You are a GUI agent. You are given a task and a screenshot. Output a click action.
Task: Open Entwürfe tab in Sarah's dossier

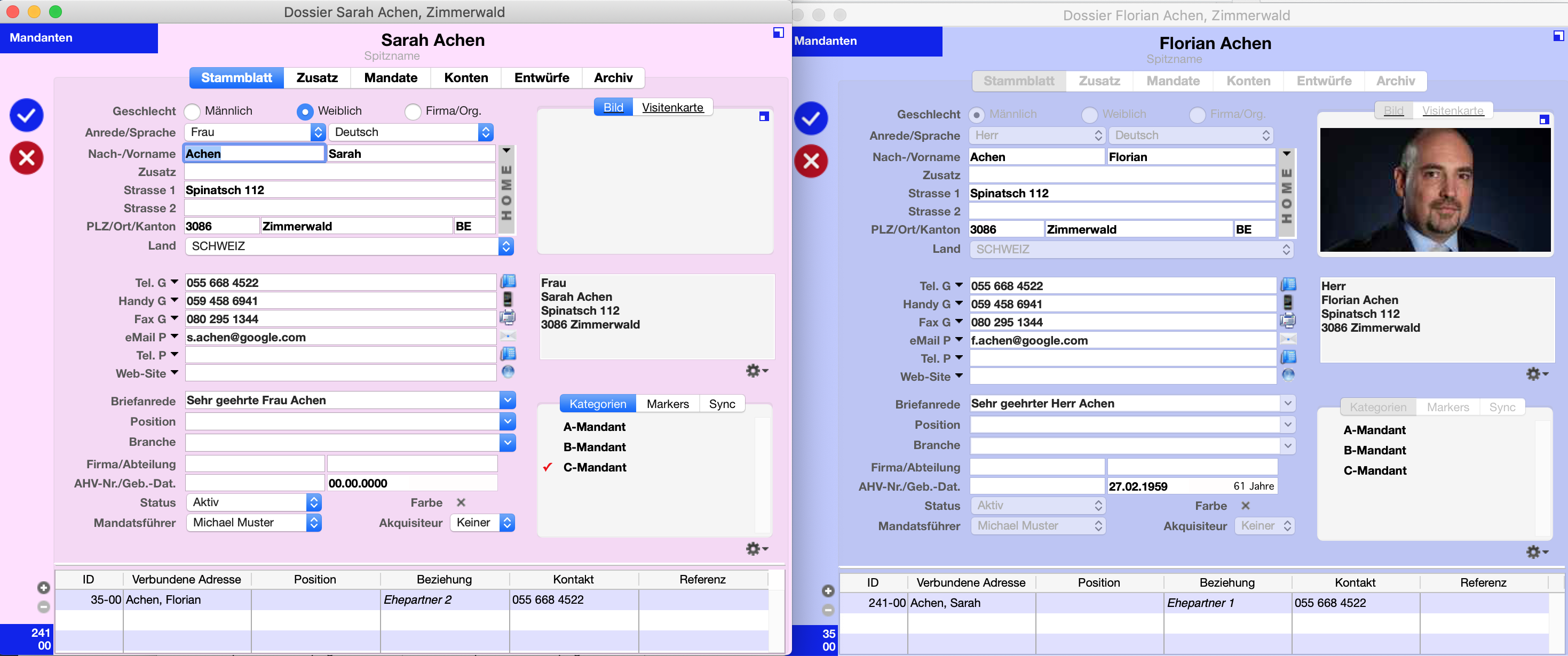click(x=542, y=78)
